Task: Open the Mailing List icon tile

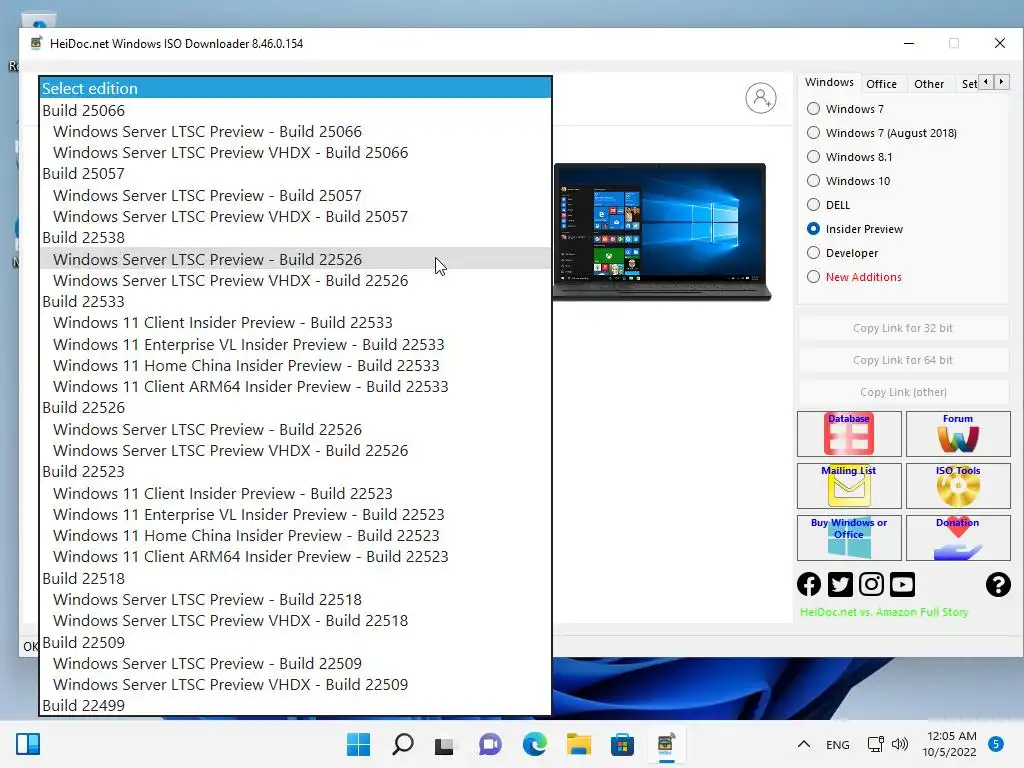Action: tap(849, 486)
